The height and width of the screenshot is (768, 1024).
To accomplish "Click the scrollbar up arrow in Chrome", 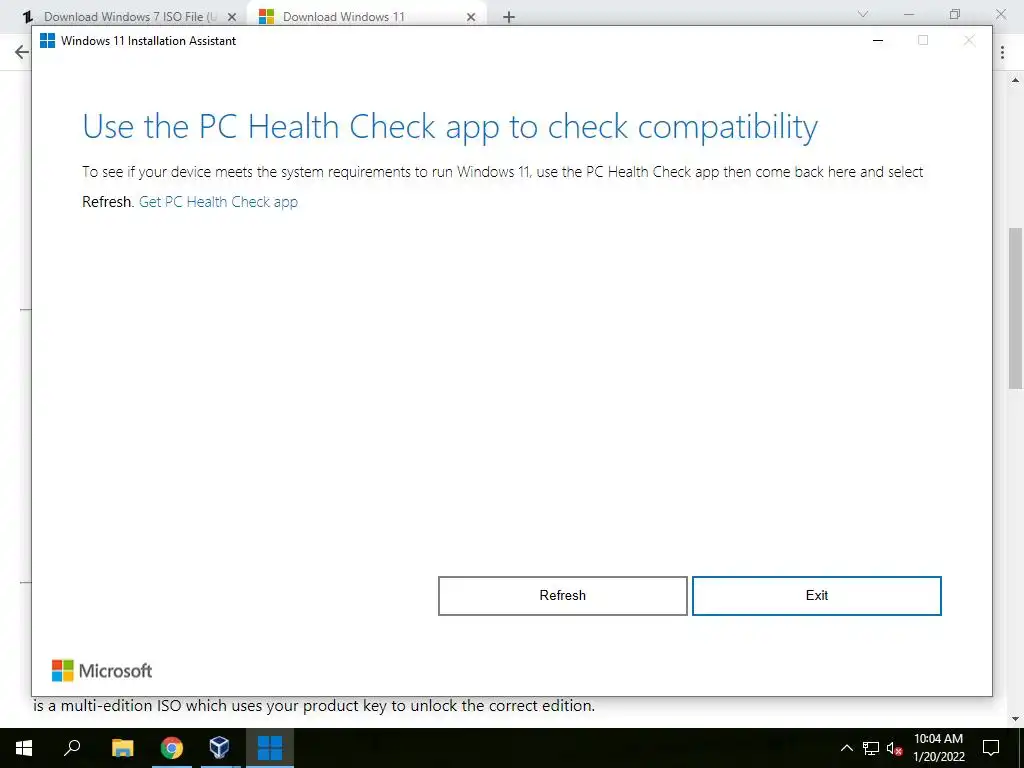I will 1016,80.
